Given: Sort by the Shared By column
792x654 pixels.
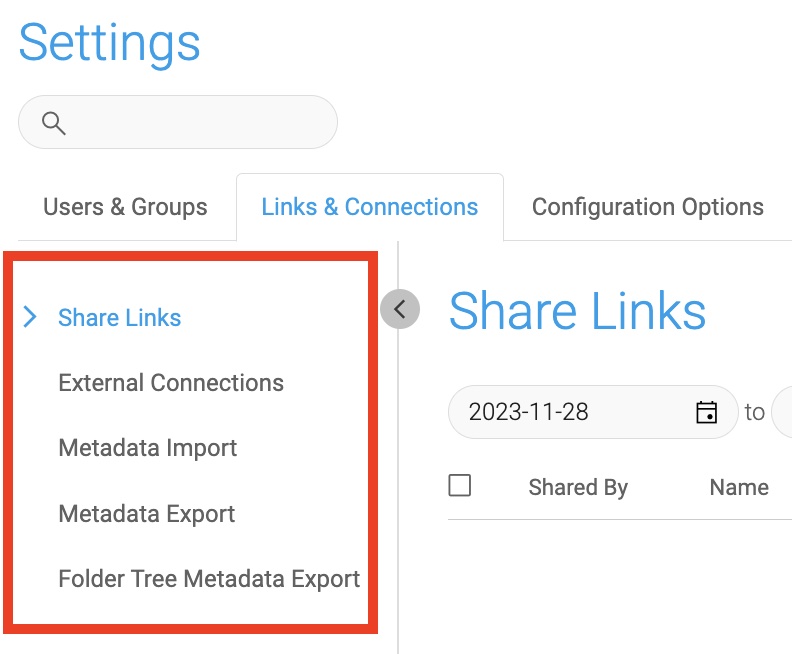Looking at the screenshot, I should 578,488.
